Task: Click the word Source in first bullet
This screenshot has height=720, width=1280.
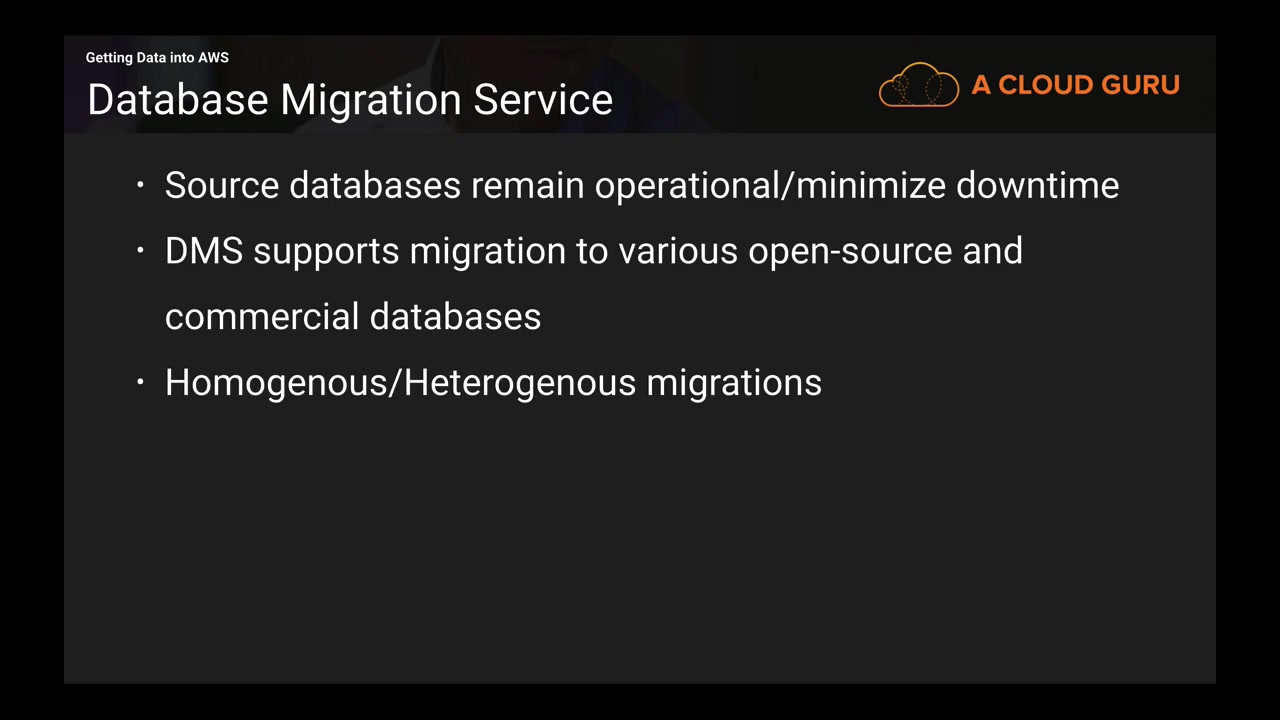Action: point(221,186)
